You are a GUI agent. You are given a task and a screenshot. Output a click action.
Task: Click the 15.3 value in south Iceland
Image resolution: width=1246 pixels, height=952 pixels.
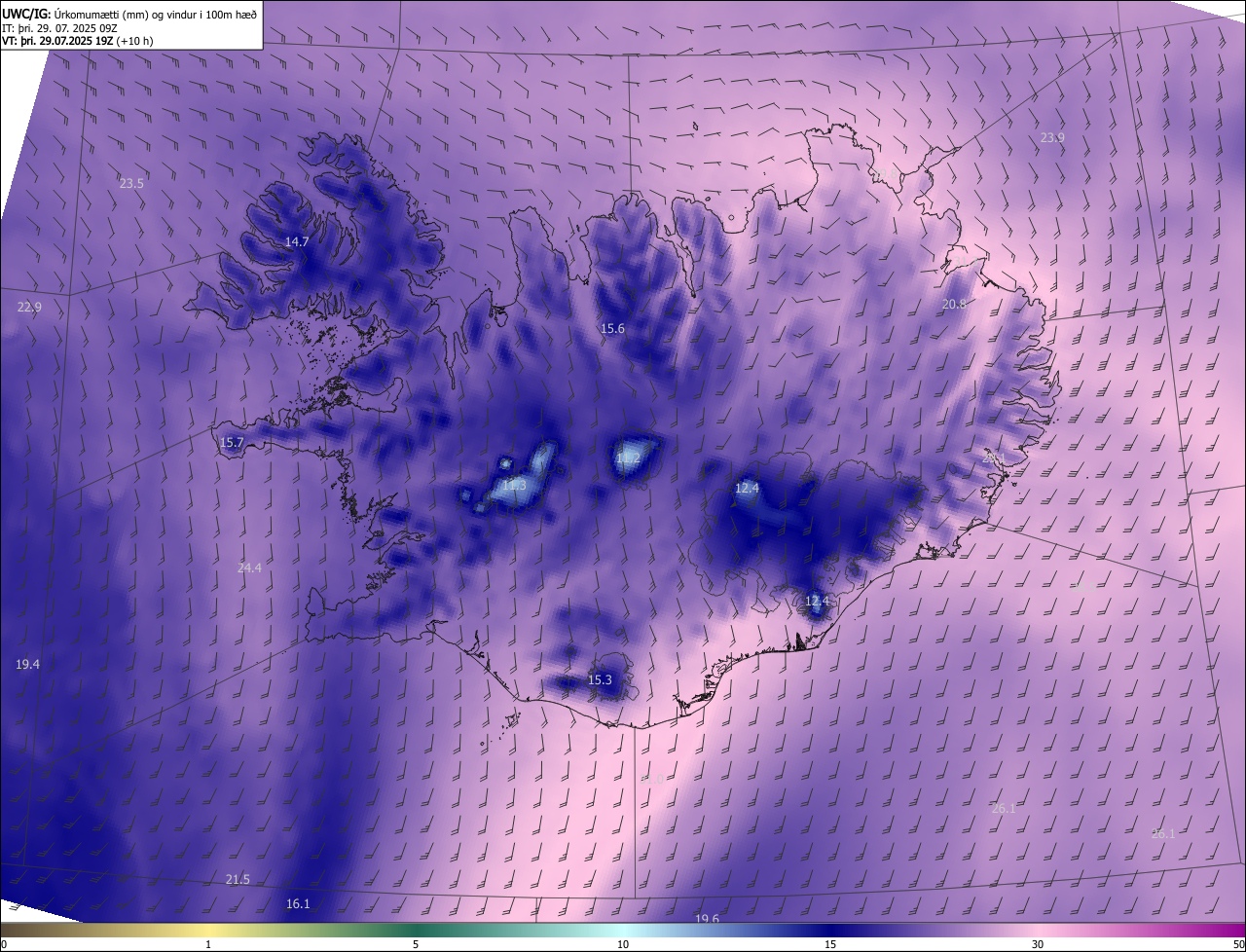[601, 679]
